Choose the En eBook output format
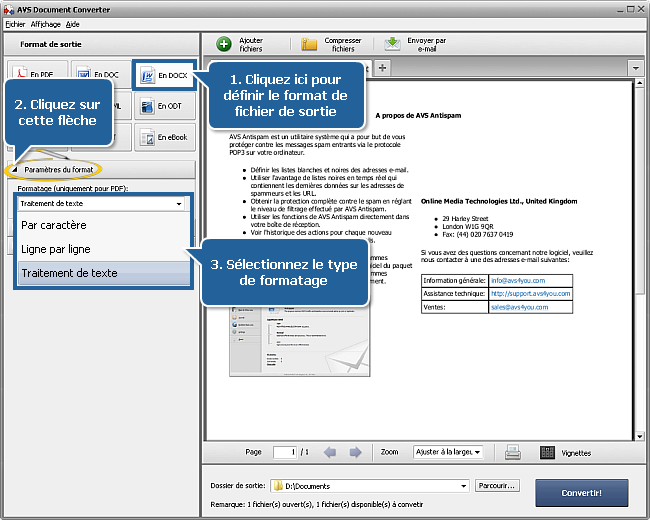650x520 pixels. point(162,138)
